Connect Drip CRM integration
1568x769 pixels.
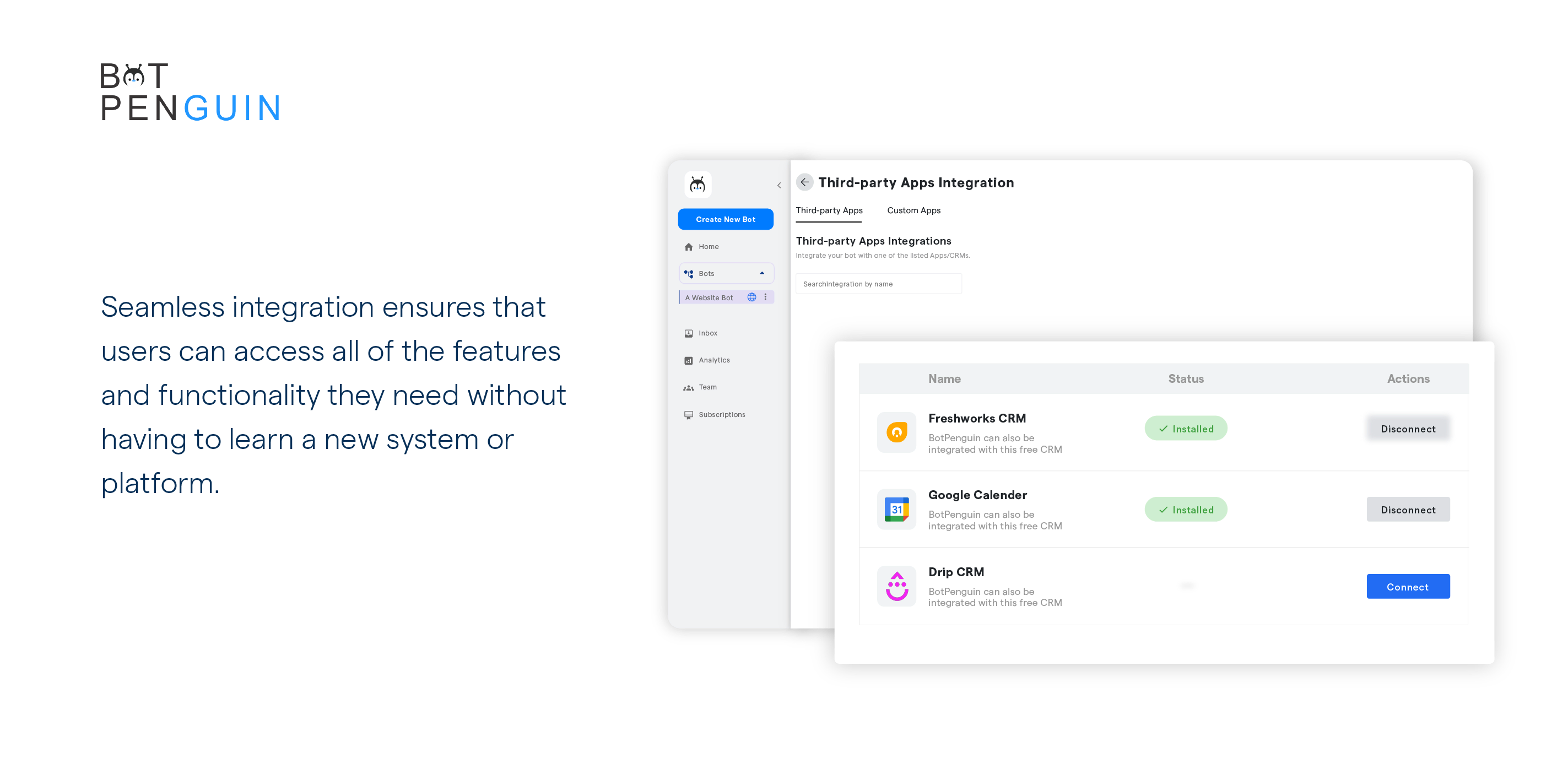pyautogui.click(x=1407, y=587)
